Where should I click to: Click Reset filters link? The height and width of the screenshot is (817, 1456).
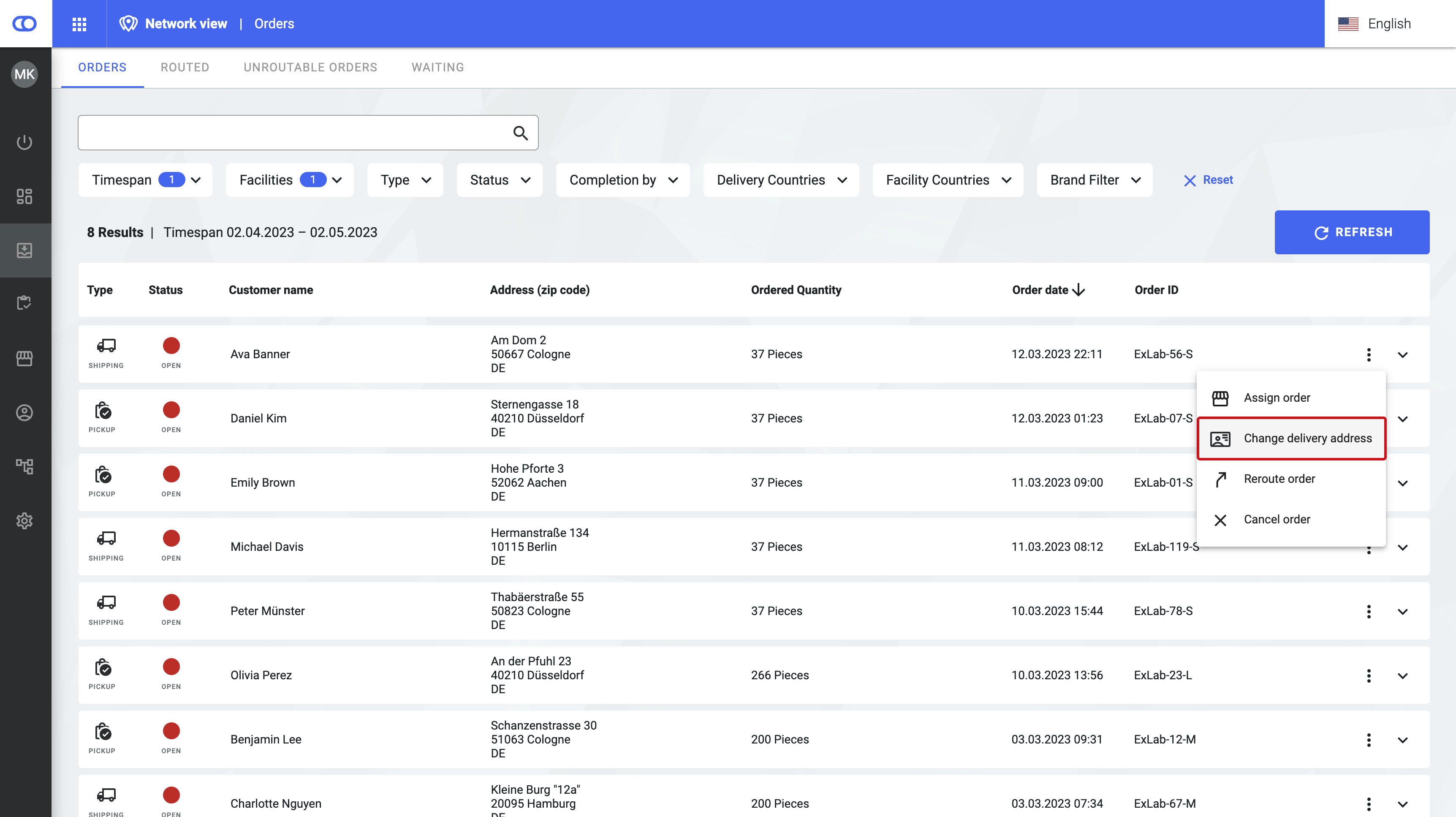click(x=1209, y=180)
